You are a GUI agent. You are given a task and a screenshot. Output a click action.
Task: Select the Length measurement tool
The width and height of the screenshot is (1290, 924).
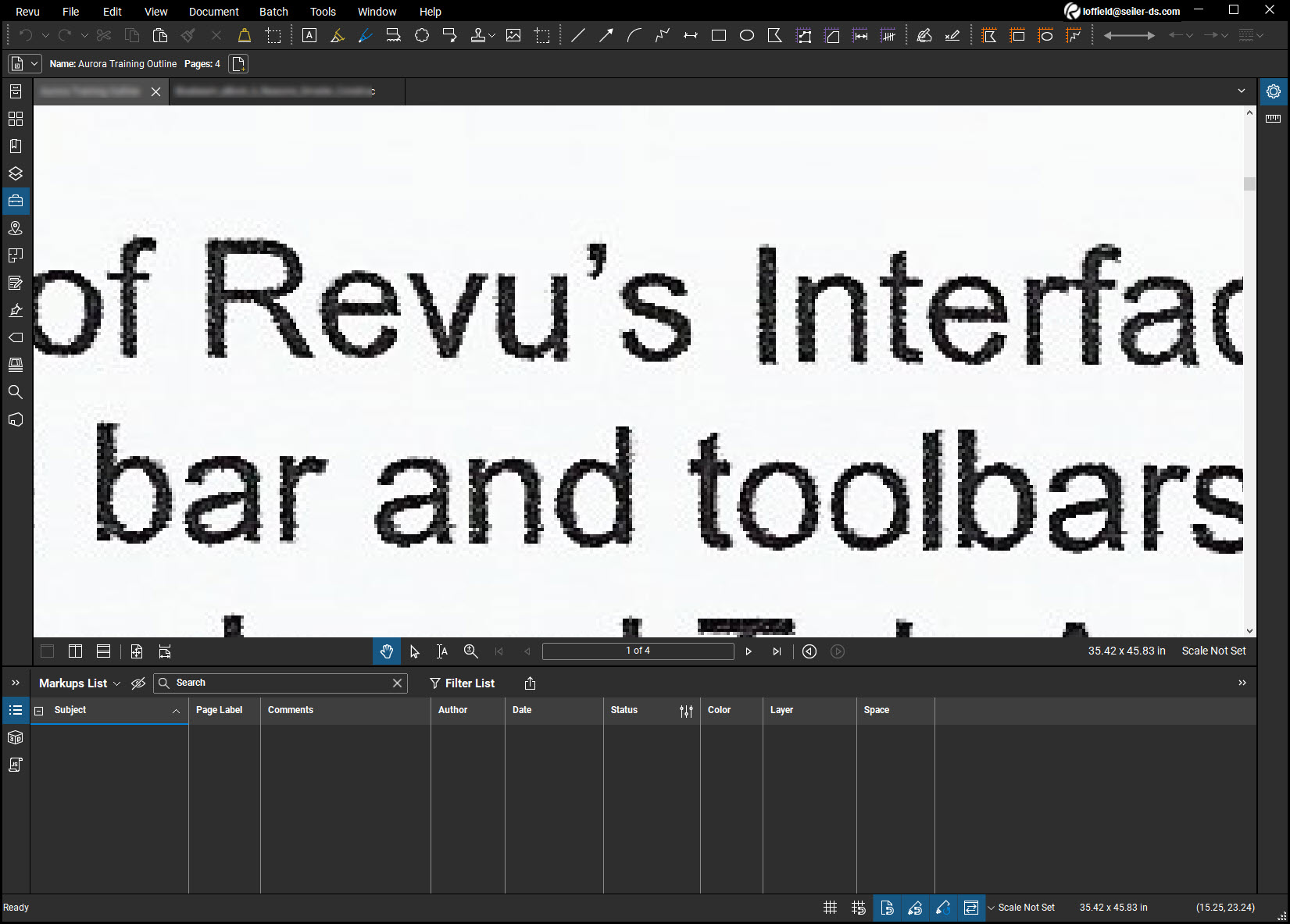(860, 35)
